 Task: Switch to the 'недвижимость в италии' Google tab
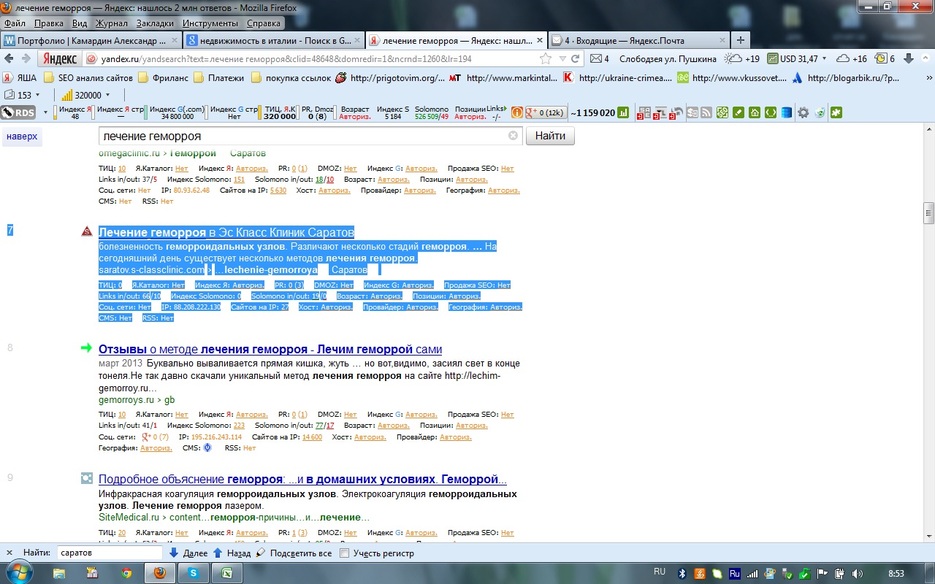(x=273, y=41)
